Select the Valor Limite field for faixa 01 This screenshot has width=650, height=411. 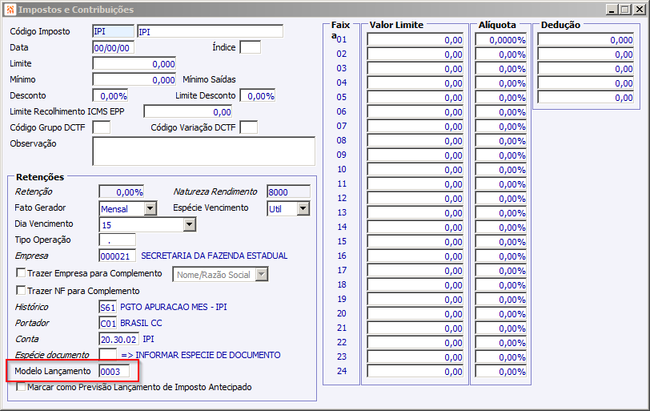coord(415,40)
